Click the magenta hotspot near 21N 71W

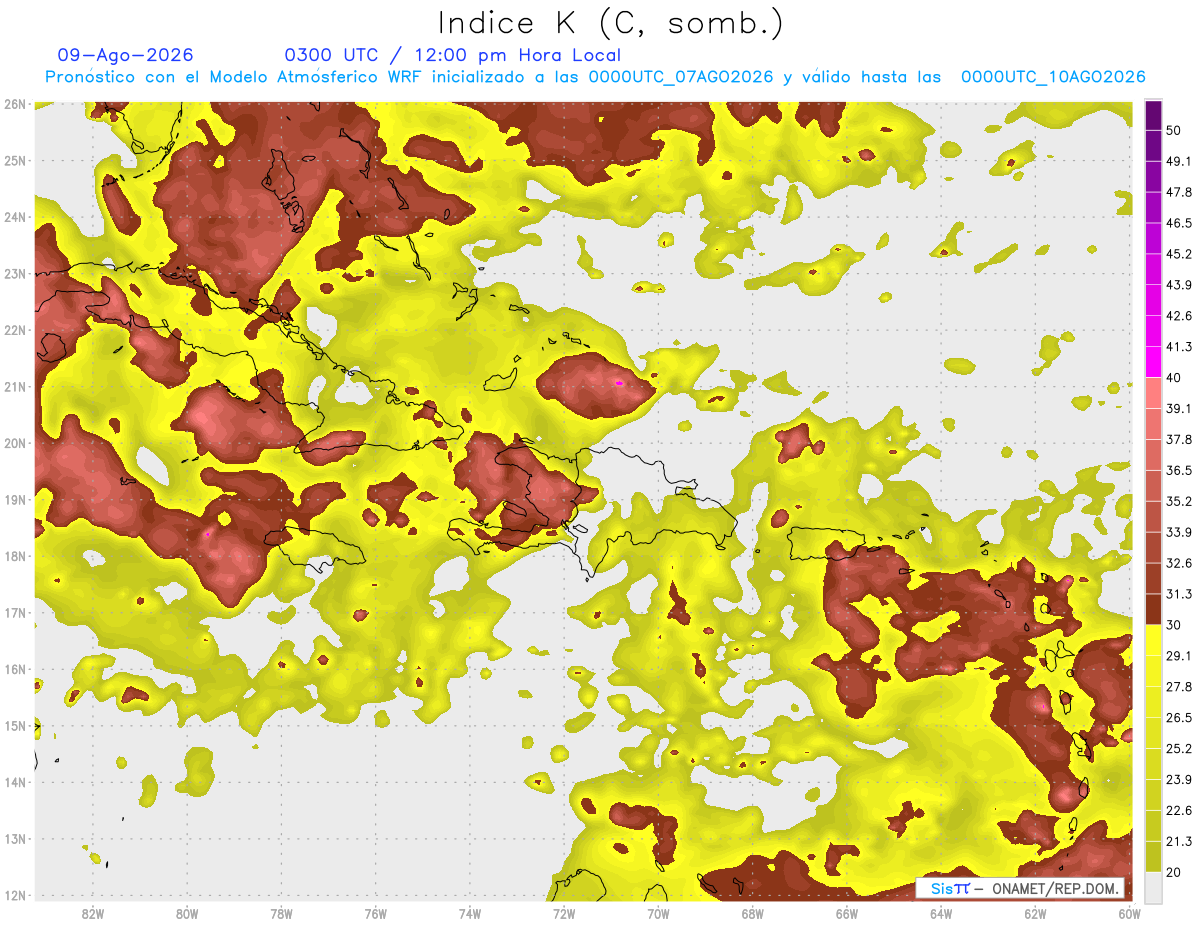click(620, 382)
